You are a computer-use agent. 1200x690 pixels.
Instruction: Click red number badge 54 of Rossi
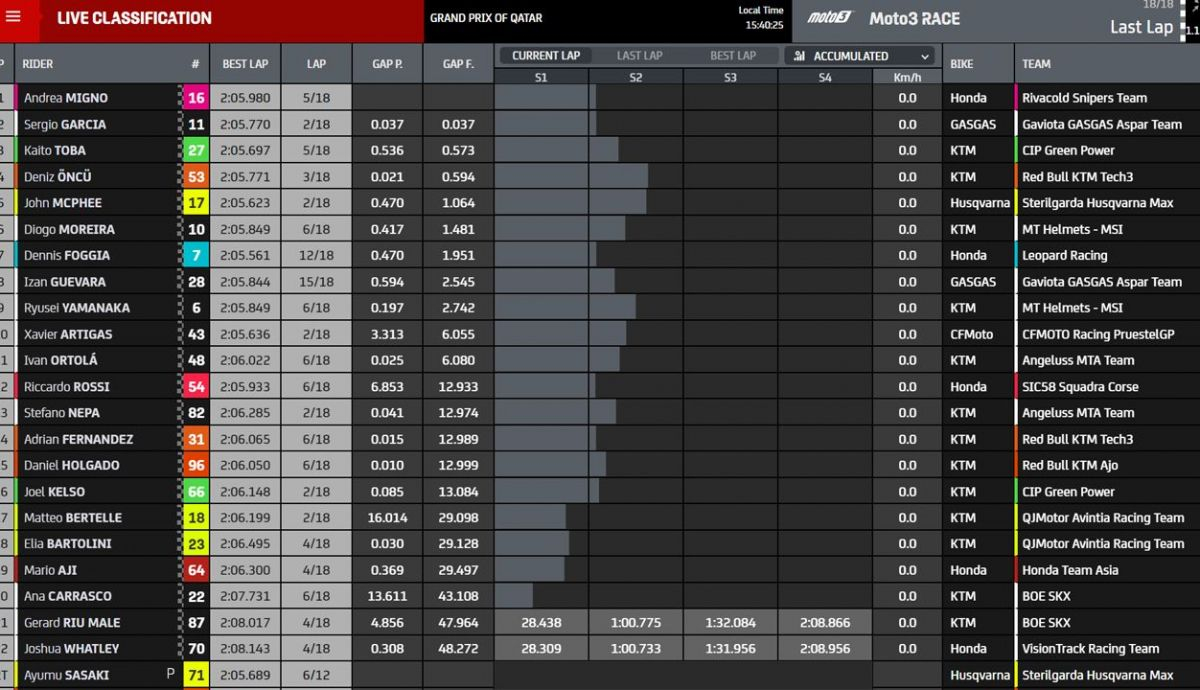pos(196,386)
